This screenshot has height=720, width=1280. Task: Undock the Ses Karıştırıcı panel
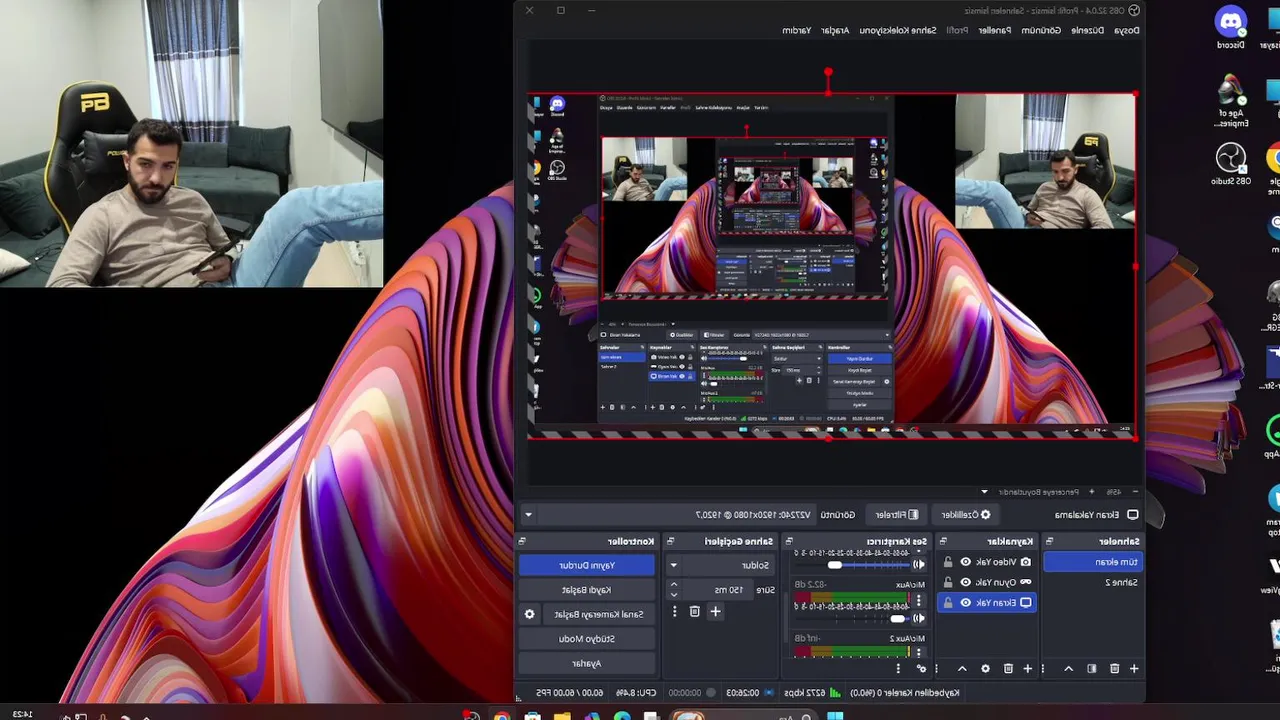pos(789,541)
